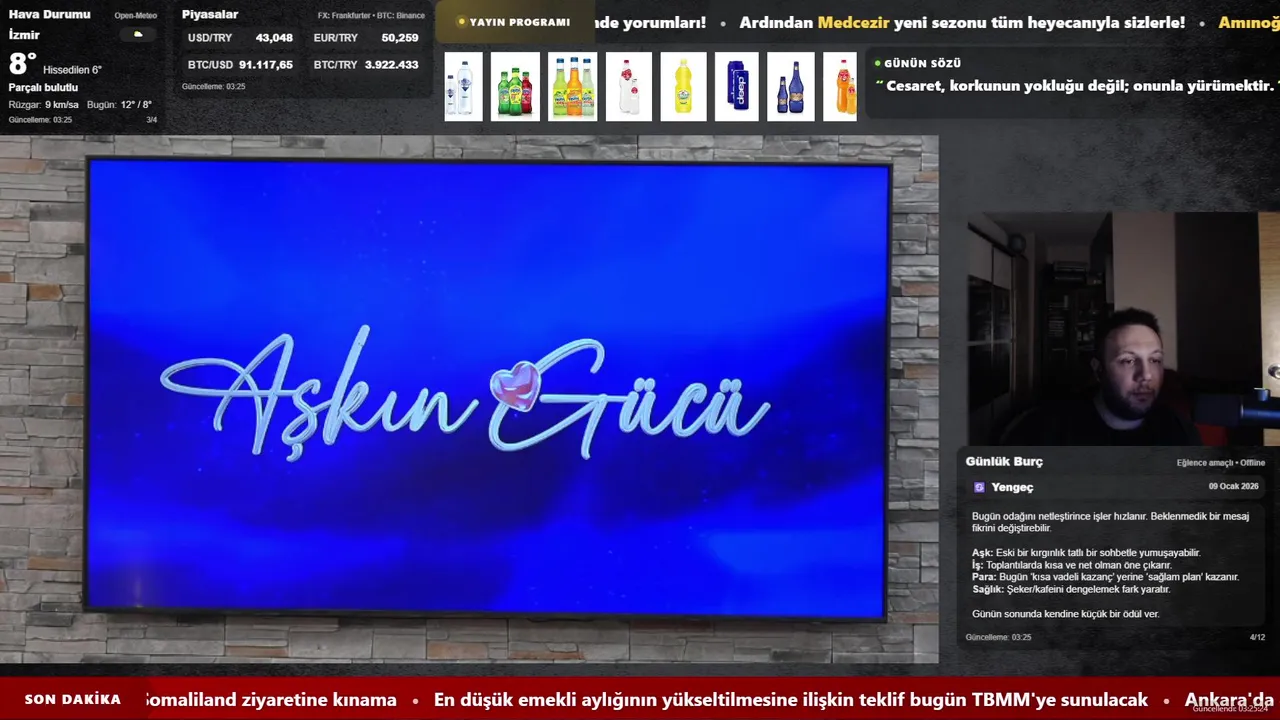Image resolution: width=1280 pixels, height=720 pixels.
Task: Click the yellow dot beside YAYIN PROGRAMI
Action: (x=461, y=22)
